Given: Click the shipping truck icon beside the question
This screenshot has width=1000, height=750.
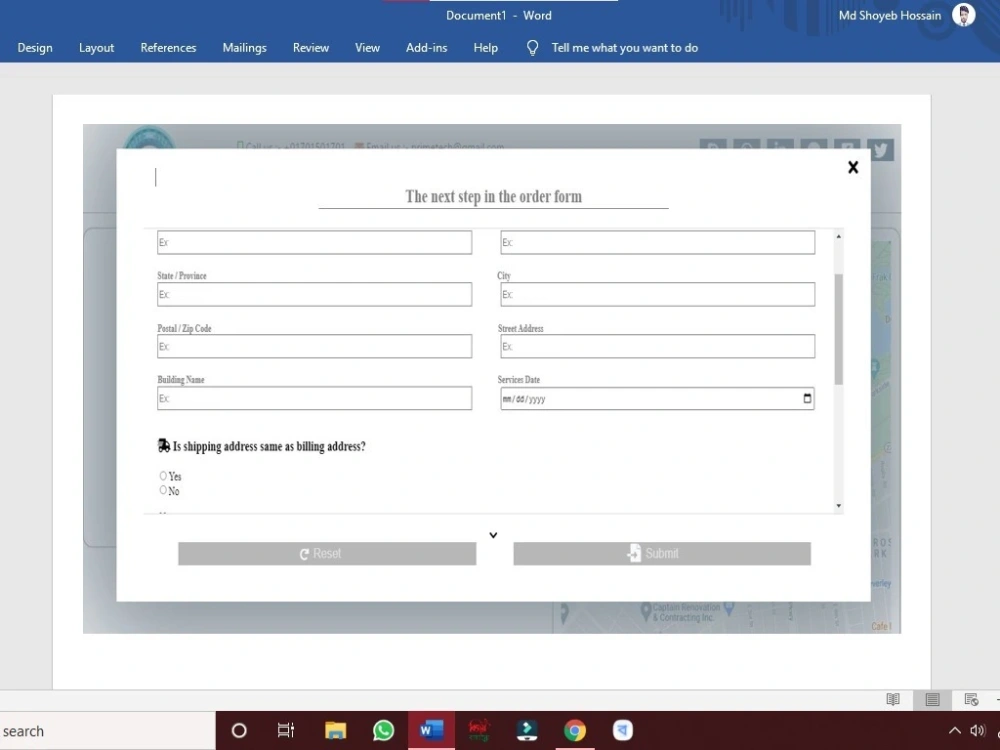Looking at the screenshot, I should pos(164,446).
